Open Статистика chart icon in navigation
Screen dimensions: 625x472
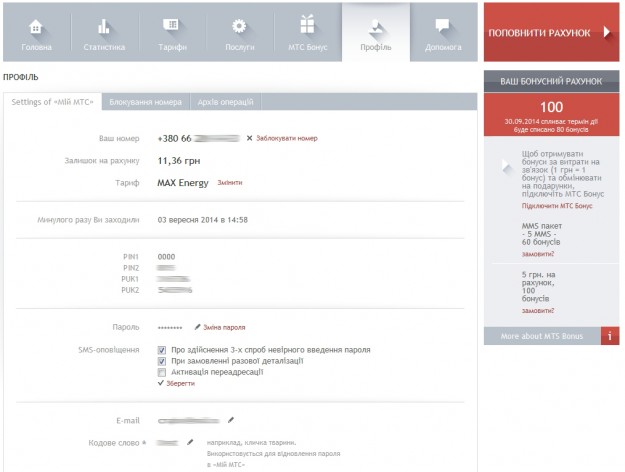pos(104,26)
